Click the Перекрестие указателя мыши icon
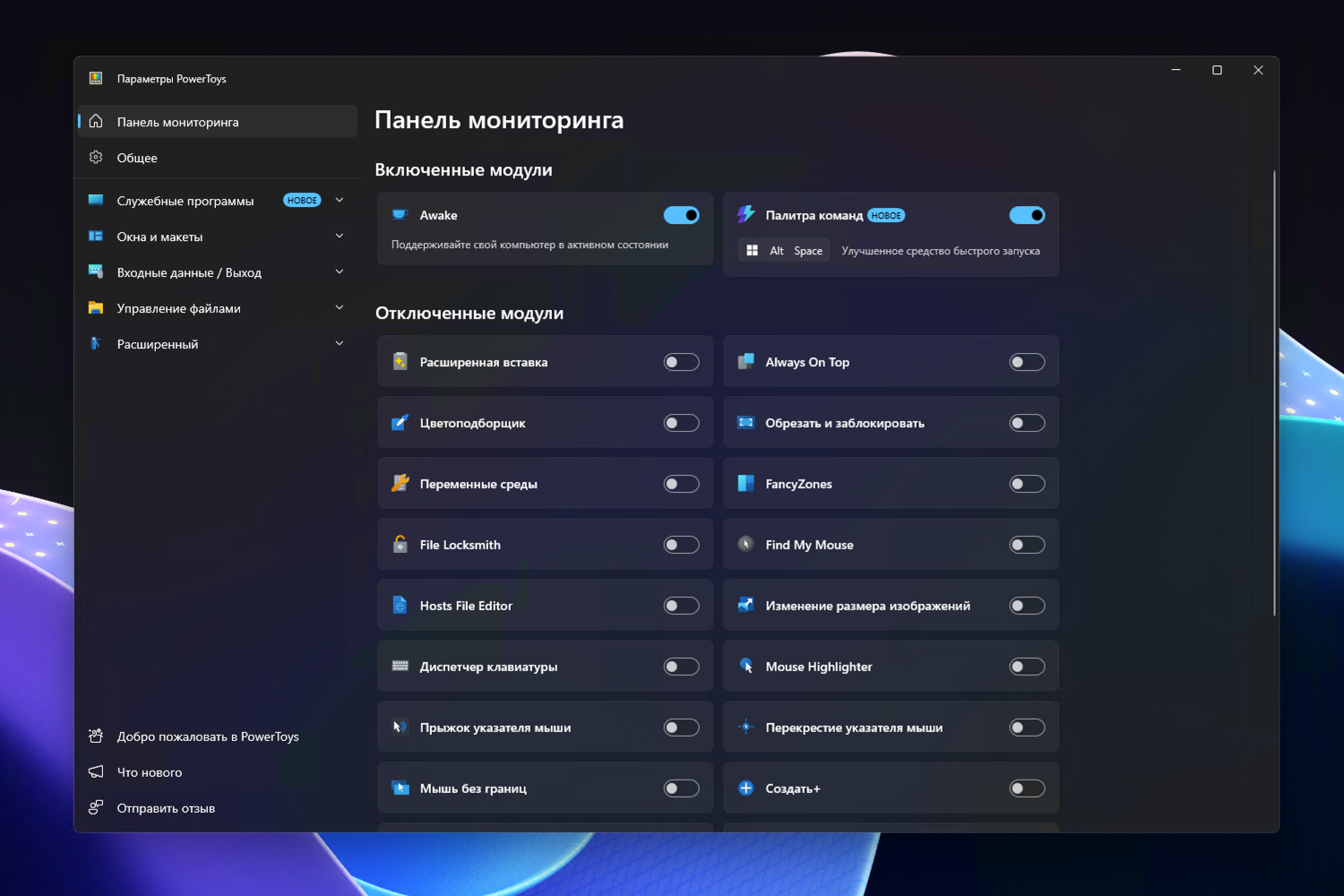The height and width of the screenshot is (896, 1344). [745, 728]
